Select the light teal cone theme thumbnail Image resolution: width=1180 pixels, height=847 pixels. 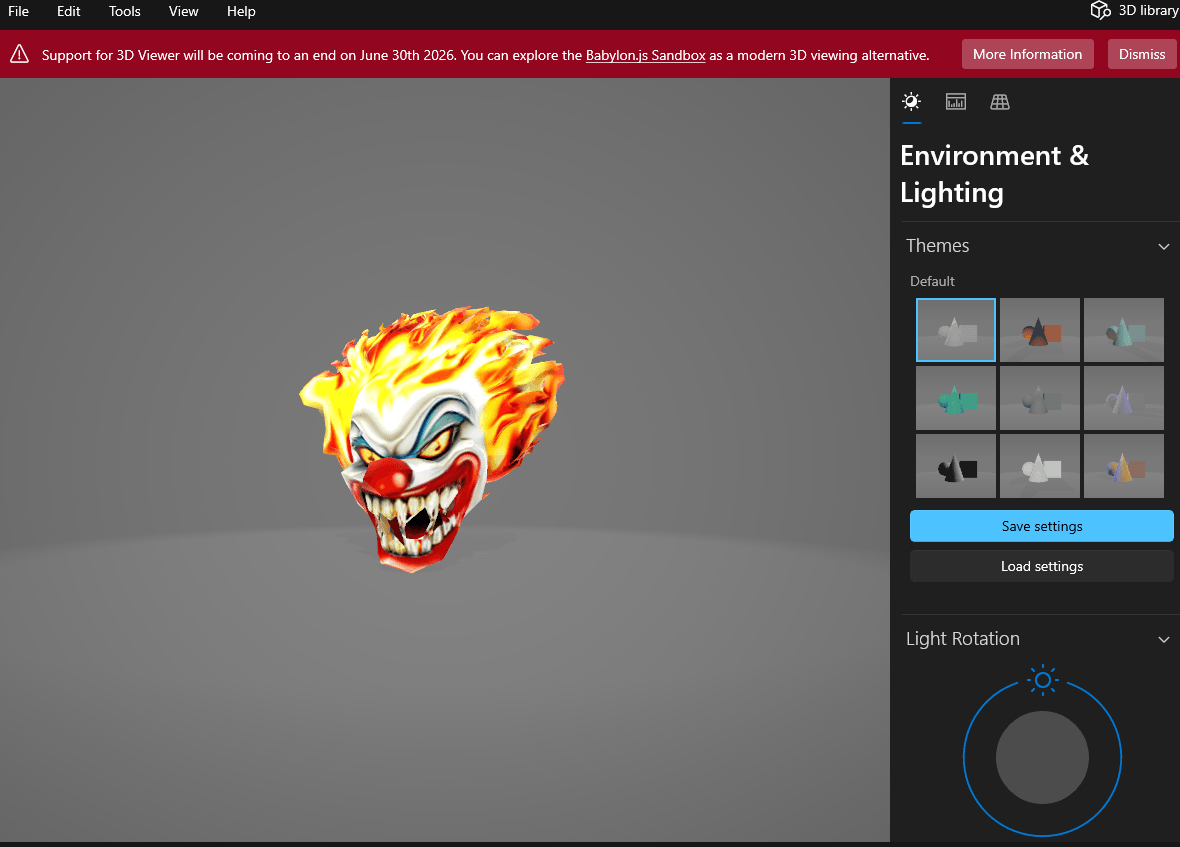[1124, 330]
